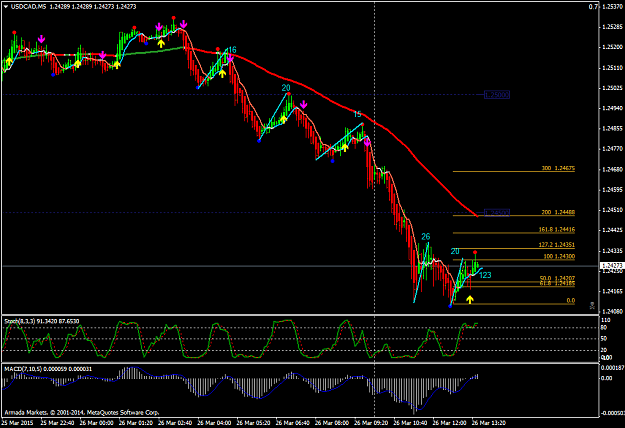Click the magenta down arrow beside the 16 label
This screenshot has width=625, height=428.
(x=230, y=59)
